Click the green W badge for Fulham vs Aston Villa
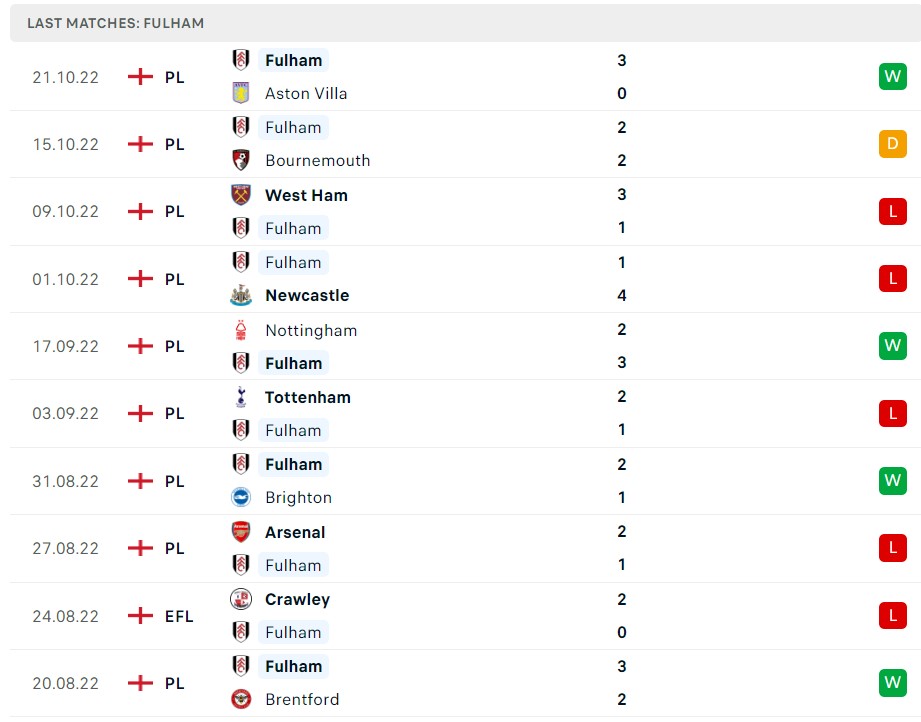 click(x=892, y=76)
